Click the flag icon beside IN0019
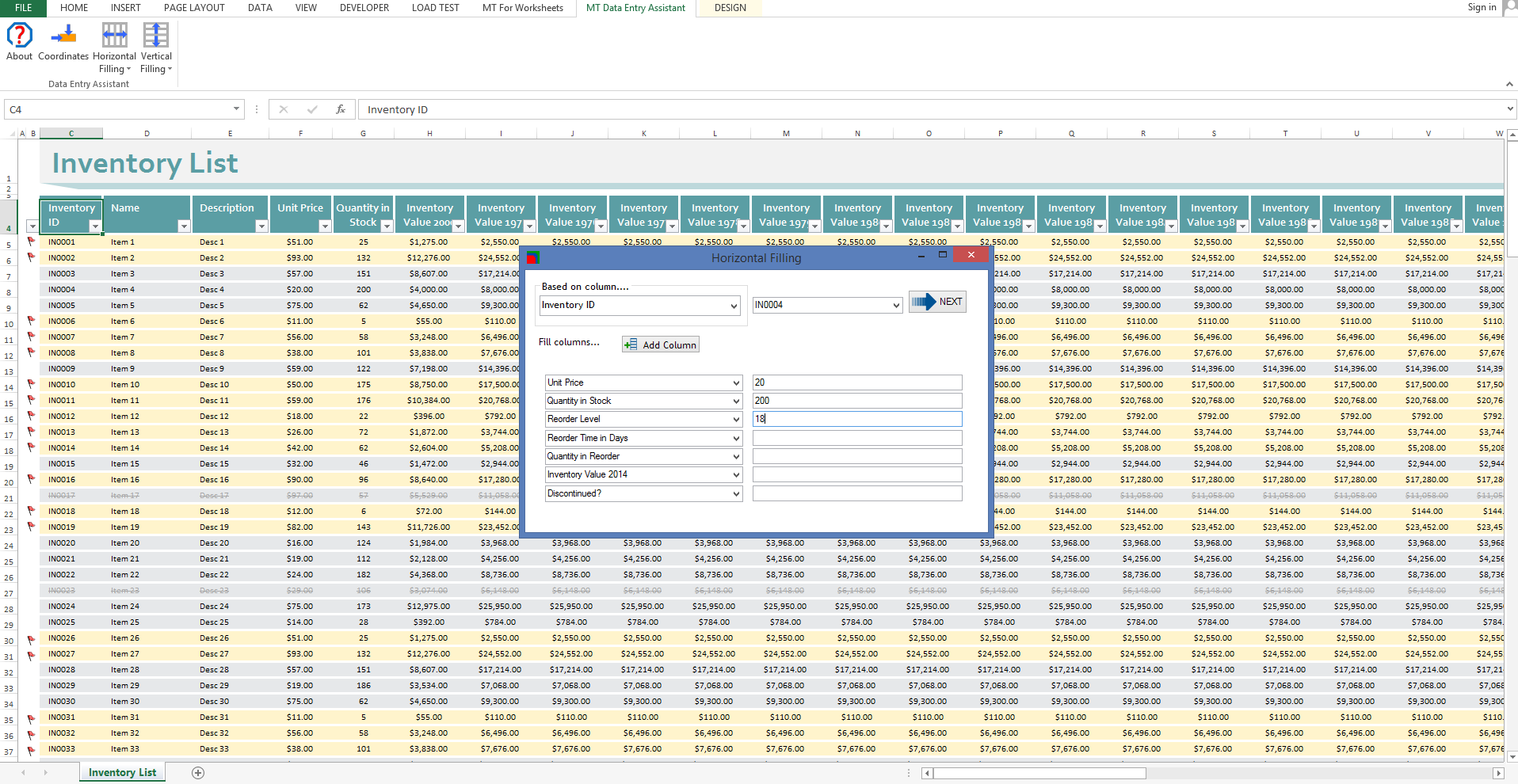This screenshot has width=1518, height=784. 31,527
